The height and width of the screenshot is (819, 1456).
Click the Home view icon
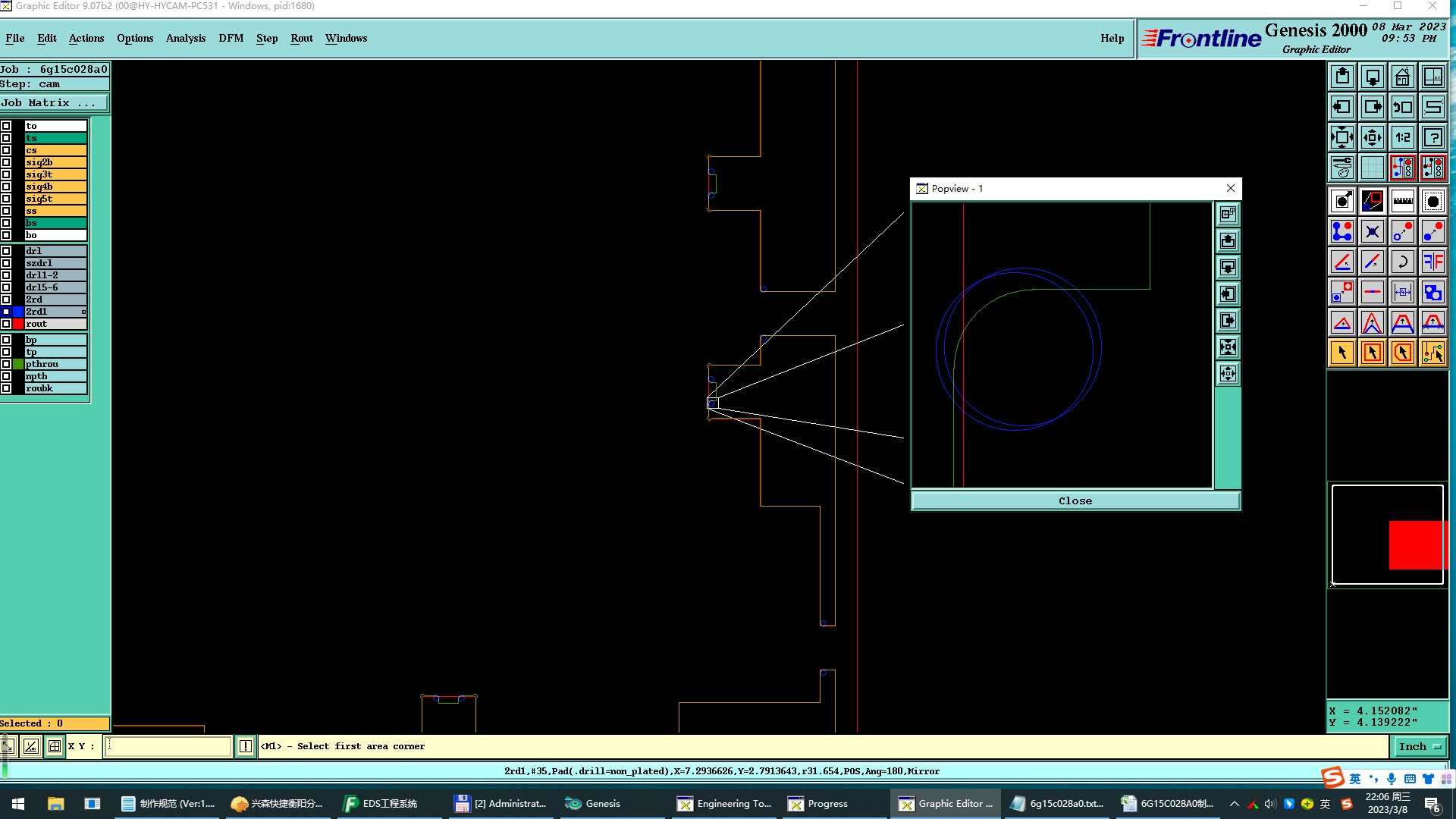1402,77
